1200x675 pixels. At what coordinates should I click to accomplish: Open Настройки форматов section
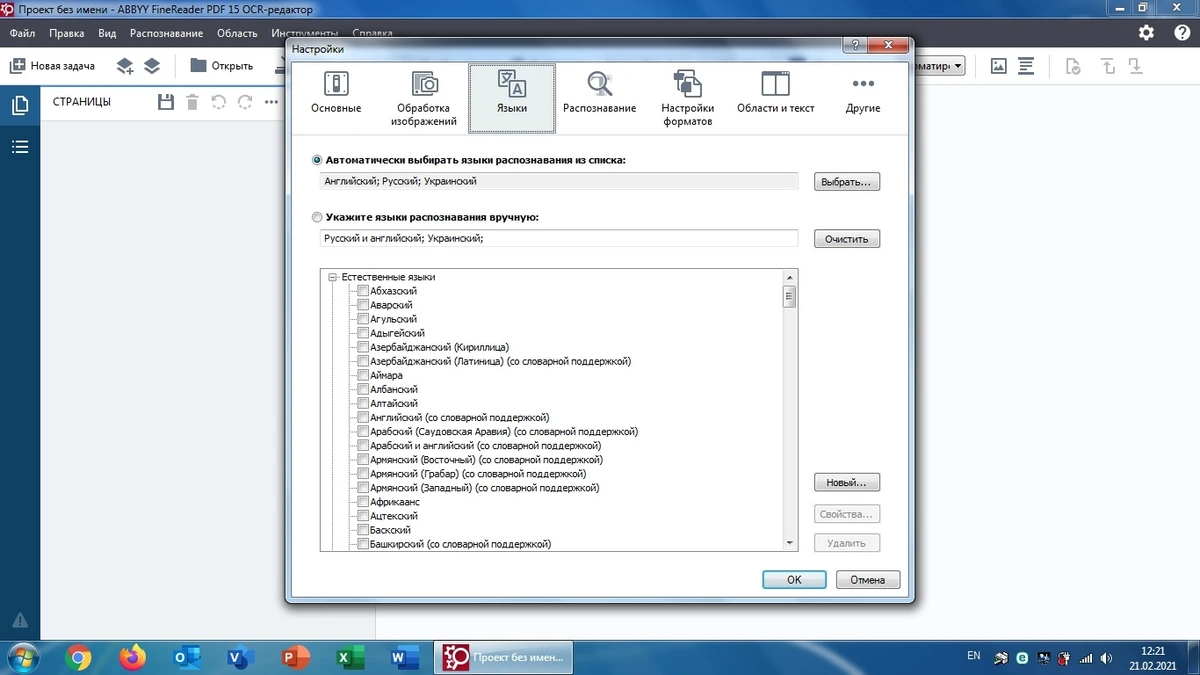click(x=687, y=99)
